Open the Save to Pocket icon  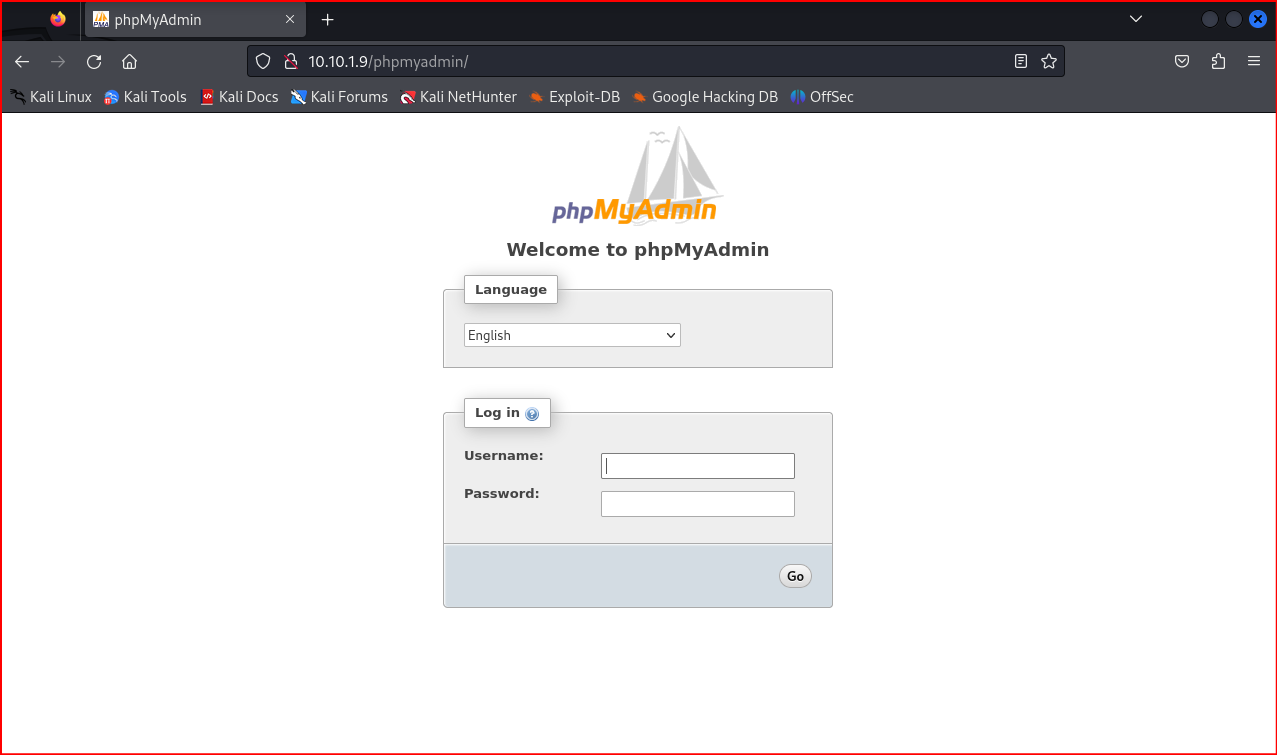pos(1181,62)
